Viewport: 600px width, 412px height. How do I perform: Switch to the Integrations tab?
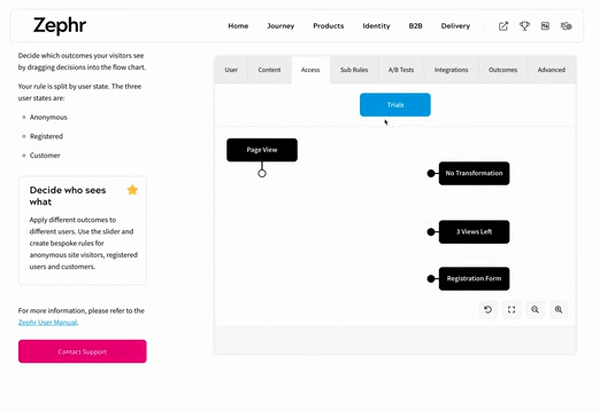click(x=451, y=70)
